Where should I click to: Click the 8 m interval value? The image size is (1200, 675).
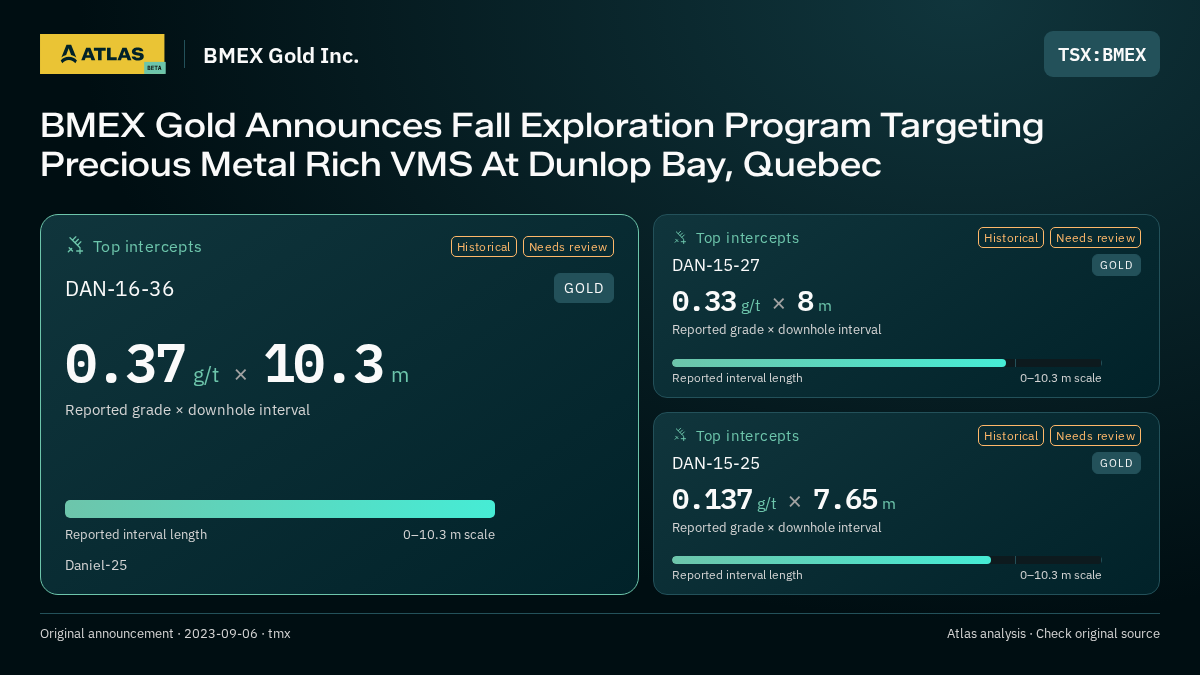tap(814, 302)
